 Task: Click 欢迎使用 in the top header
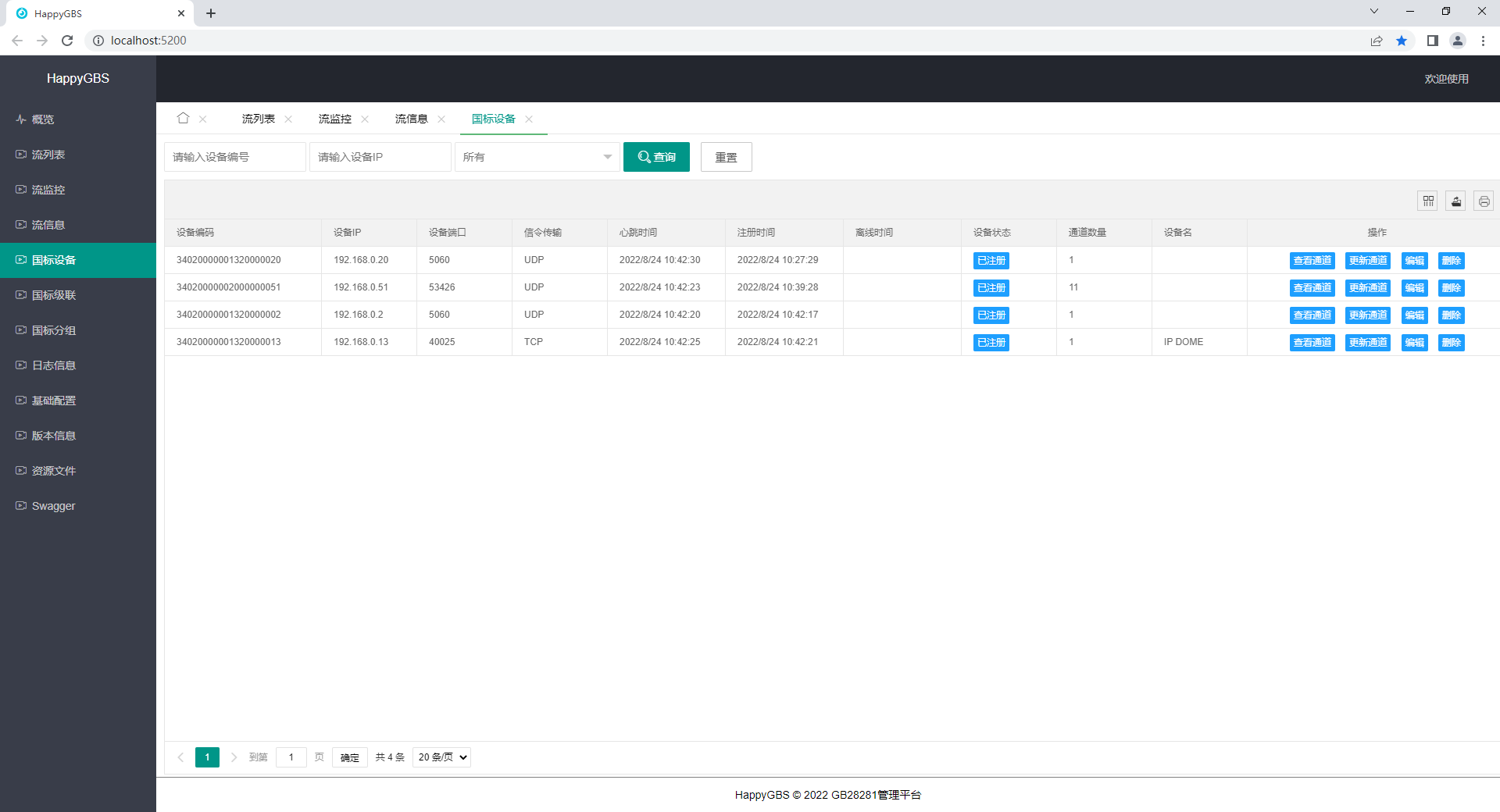click(x=1446, y=79)
